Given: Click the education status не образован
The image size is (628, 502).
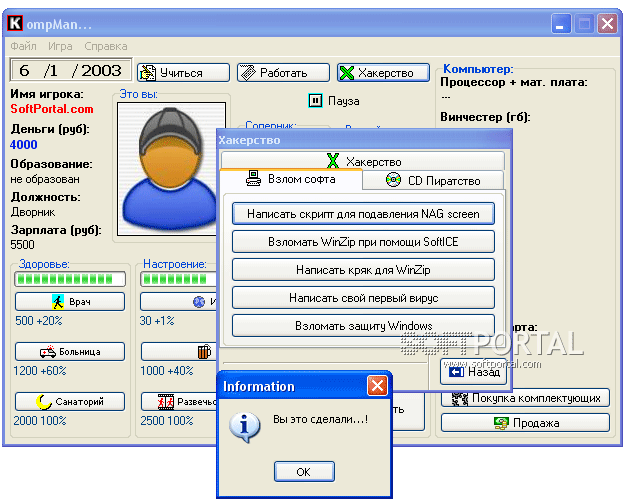Looking at the screenshot, I should click(45, 179).
